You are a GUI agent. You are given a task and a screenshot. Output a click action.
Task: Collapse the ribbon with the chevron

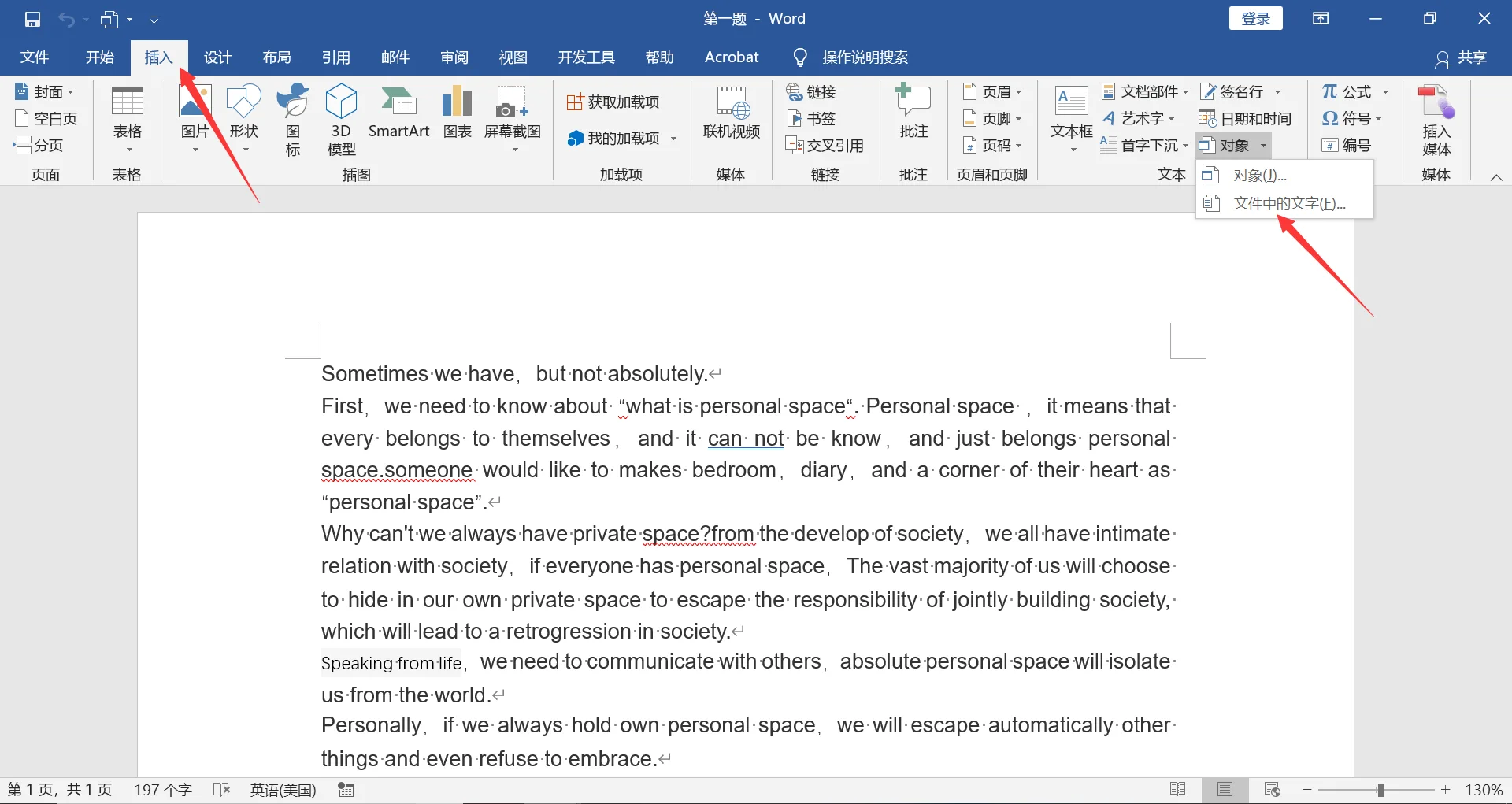(x=1496, y=177)
